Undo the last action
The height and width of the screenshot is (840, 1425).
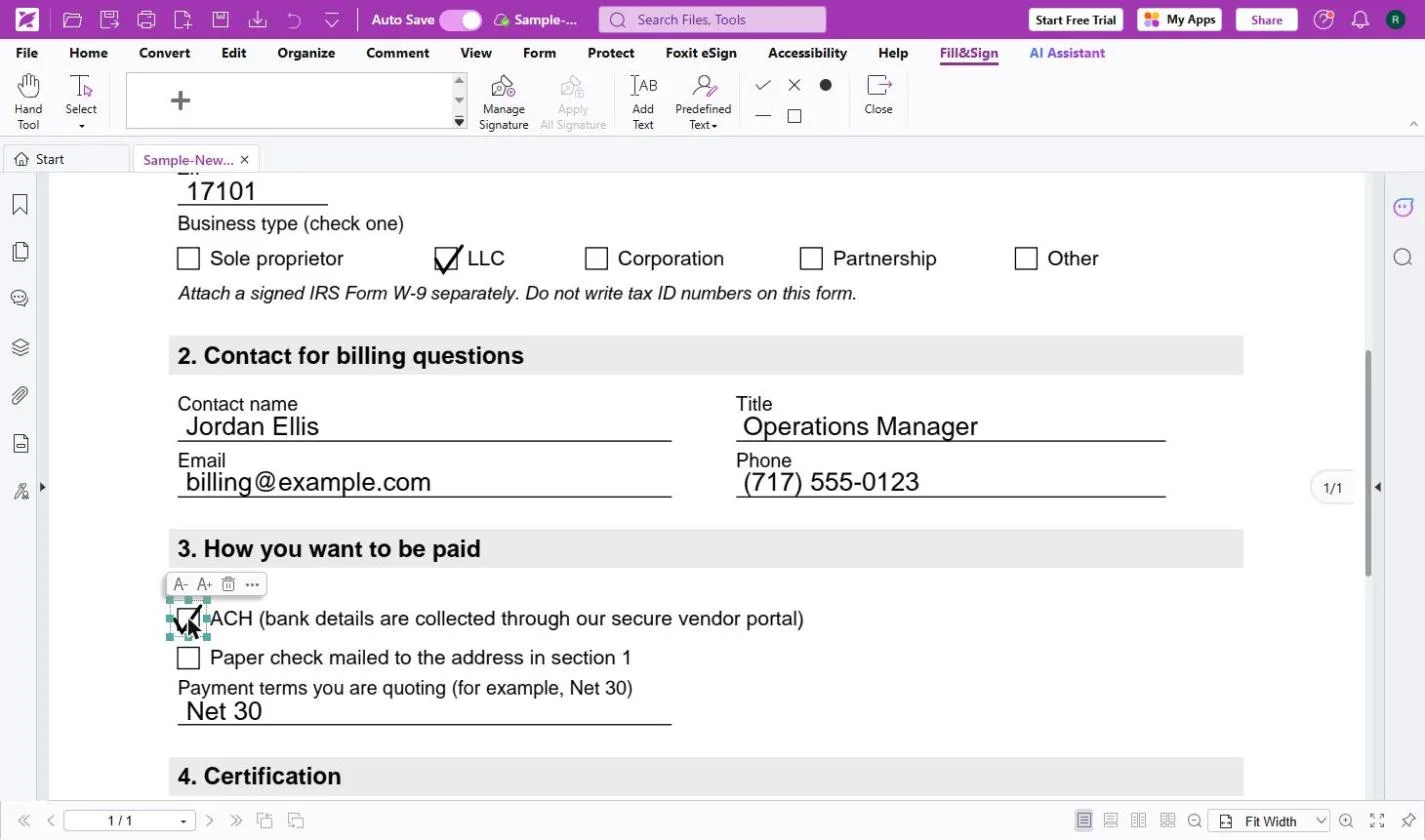[x=294, y=20]
